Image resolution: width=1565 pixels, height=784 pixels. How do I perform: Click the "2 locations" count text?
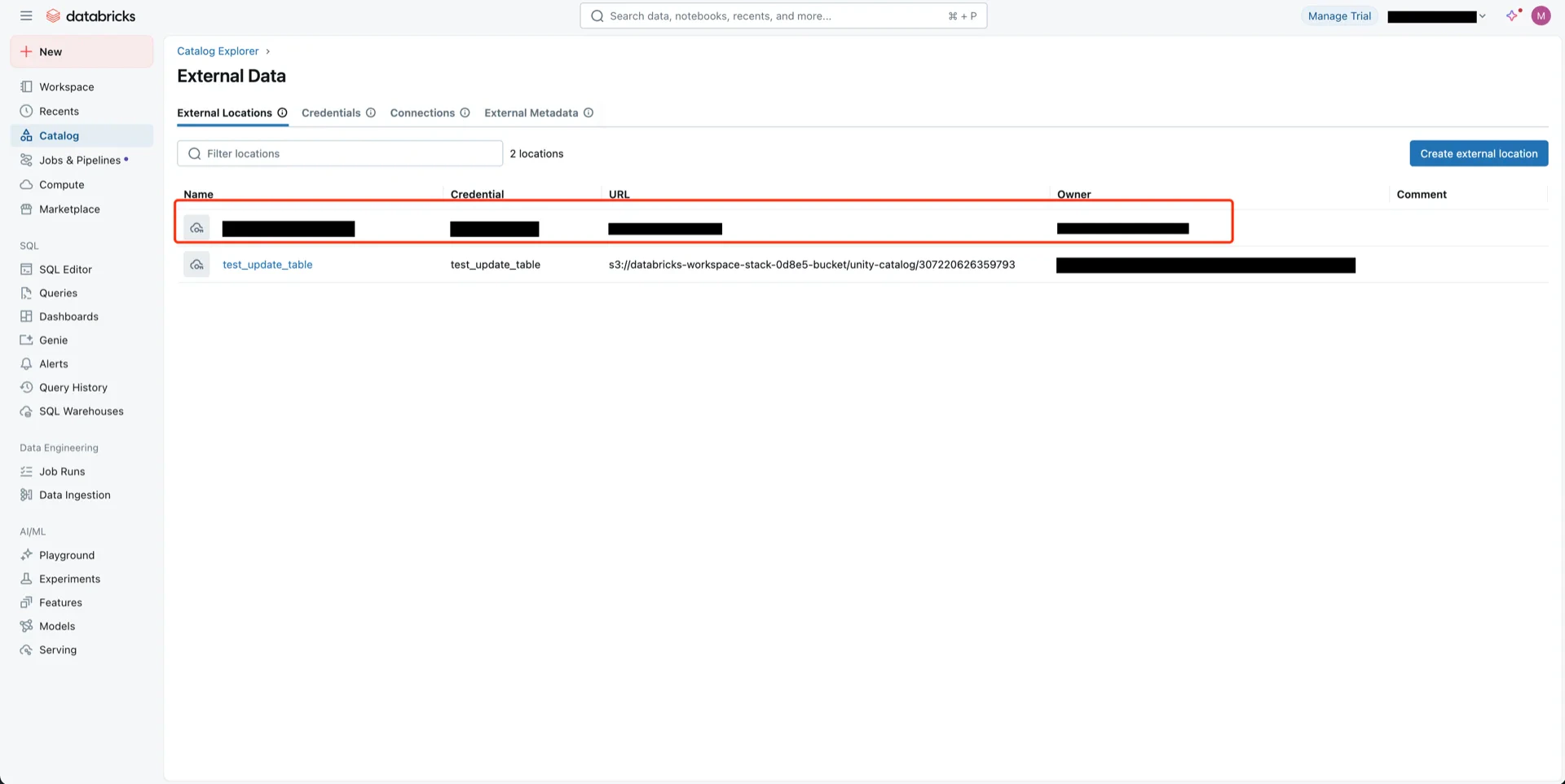pyautogui.click(x=536, y=153)
